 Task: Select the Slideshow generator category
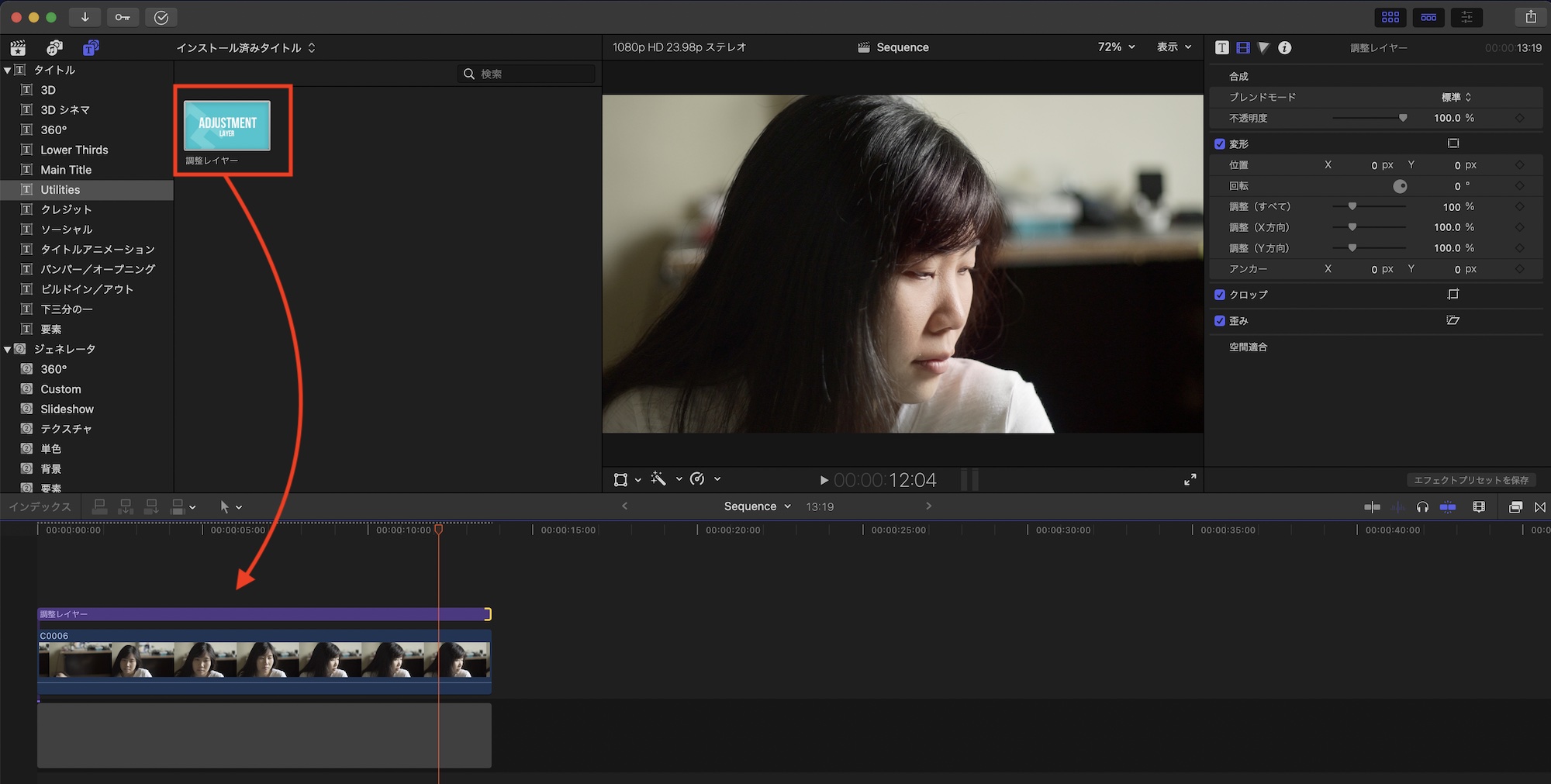(x=67, y=409)
